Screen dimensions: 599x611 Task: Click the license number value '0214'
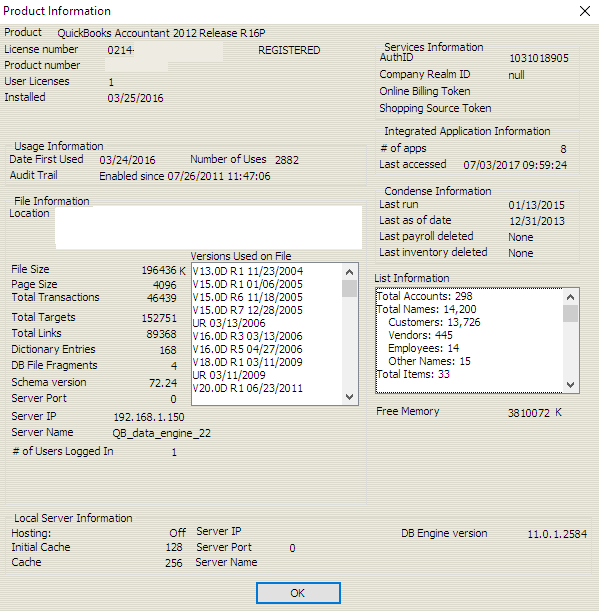[x=120, y=50]
